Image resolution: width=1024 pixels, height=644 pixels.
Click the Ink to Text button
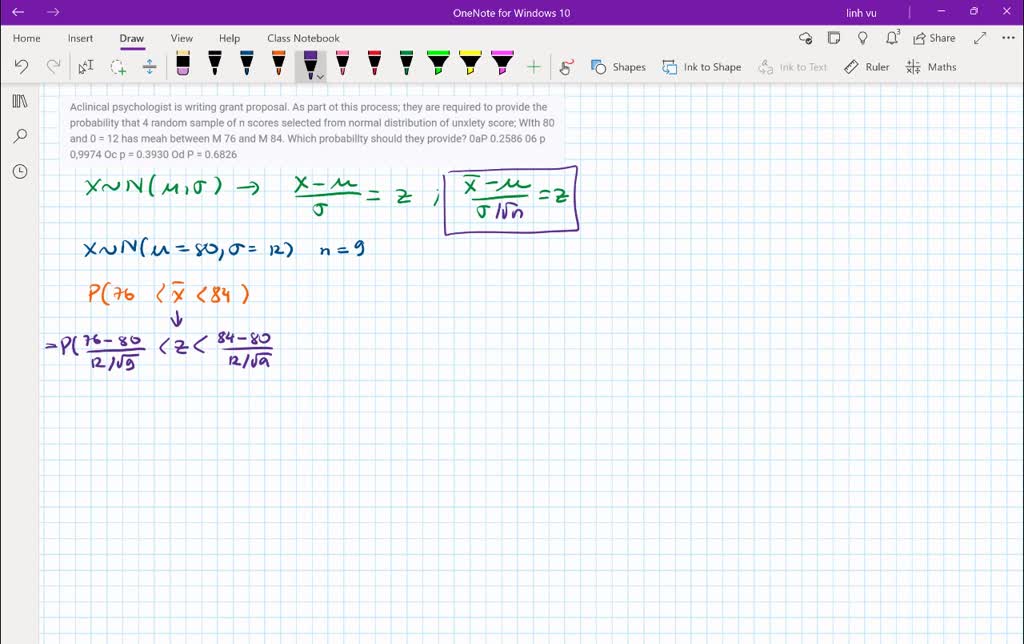tap(792, 67)
